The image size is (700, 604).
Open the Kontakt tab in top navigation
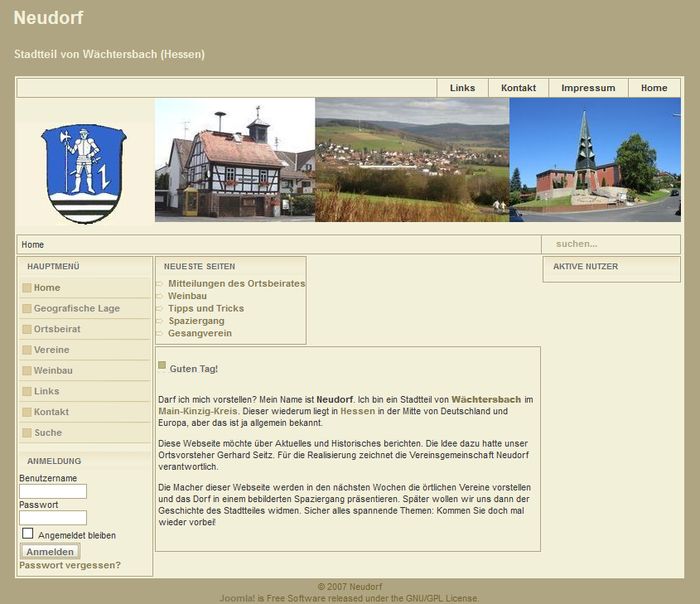518,88
